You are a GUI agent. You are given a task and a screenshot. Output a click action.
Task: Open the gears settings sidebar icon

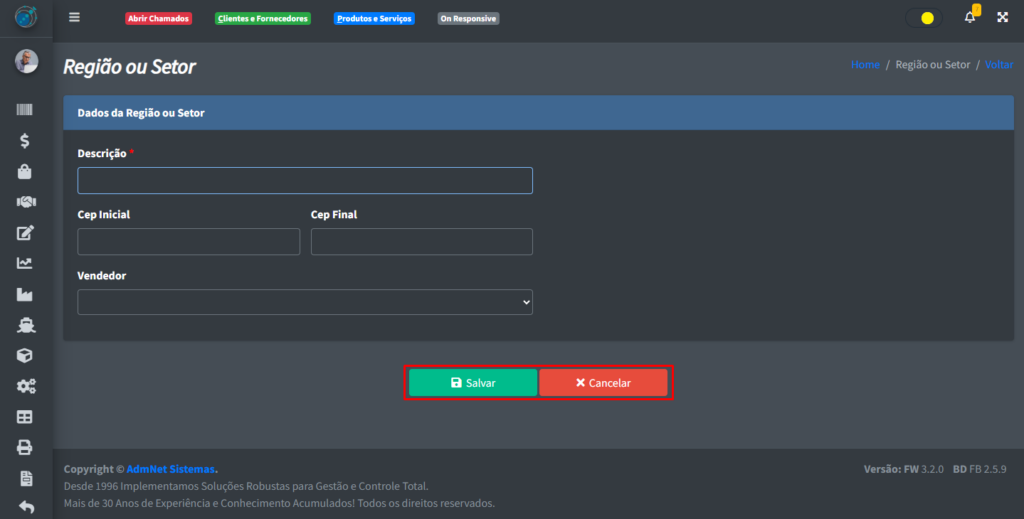tap(25, 386)
